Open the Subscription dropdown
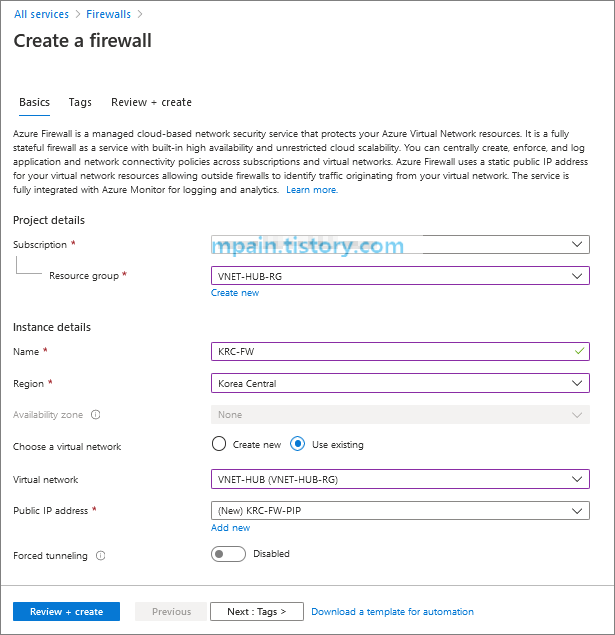 pyautogui.click(x=400, y=245)
